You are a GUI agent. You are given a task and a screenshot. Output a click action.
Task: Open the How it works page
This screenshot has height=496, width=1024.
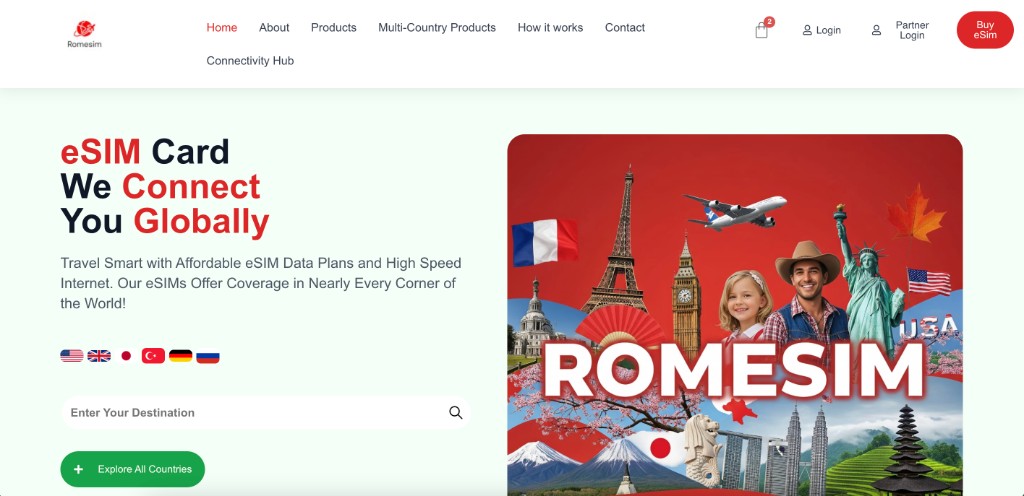[551, 27]
